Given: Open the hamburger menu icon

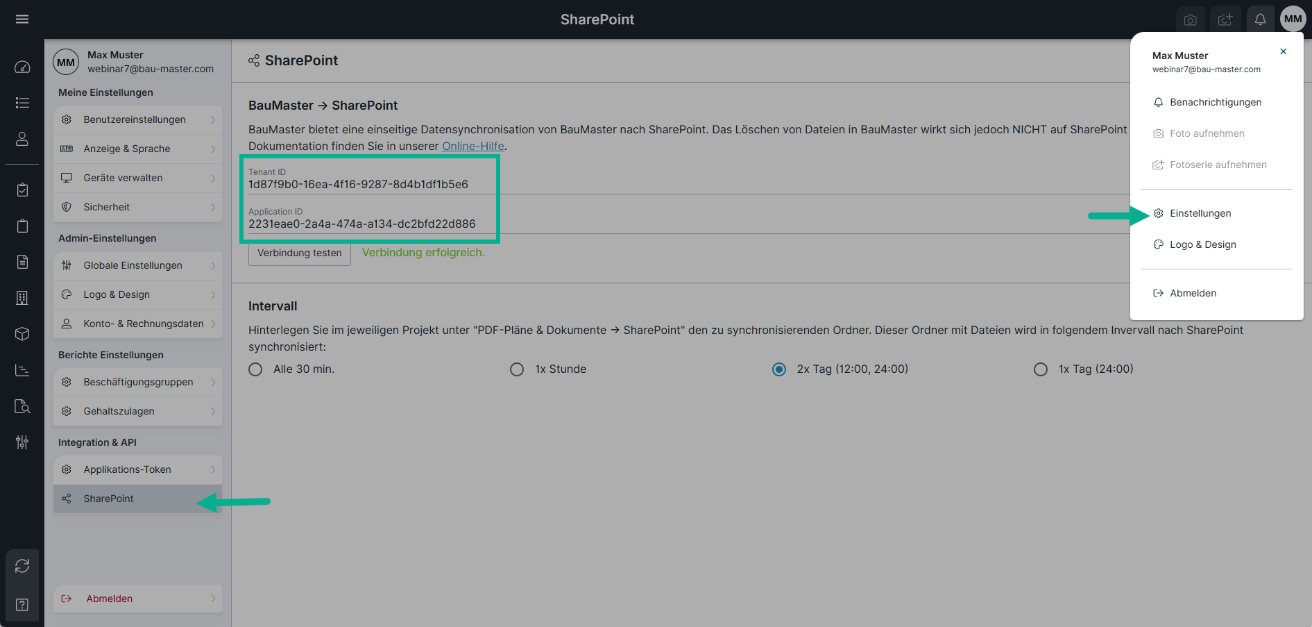Looking at the screenshot, I should pyautogui.click(x=22, y=19).
